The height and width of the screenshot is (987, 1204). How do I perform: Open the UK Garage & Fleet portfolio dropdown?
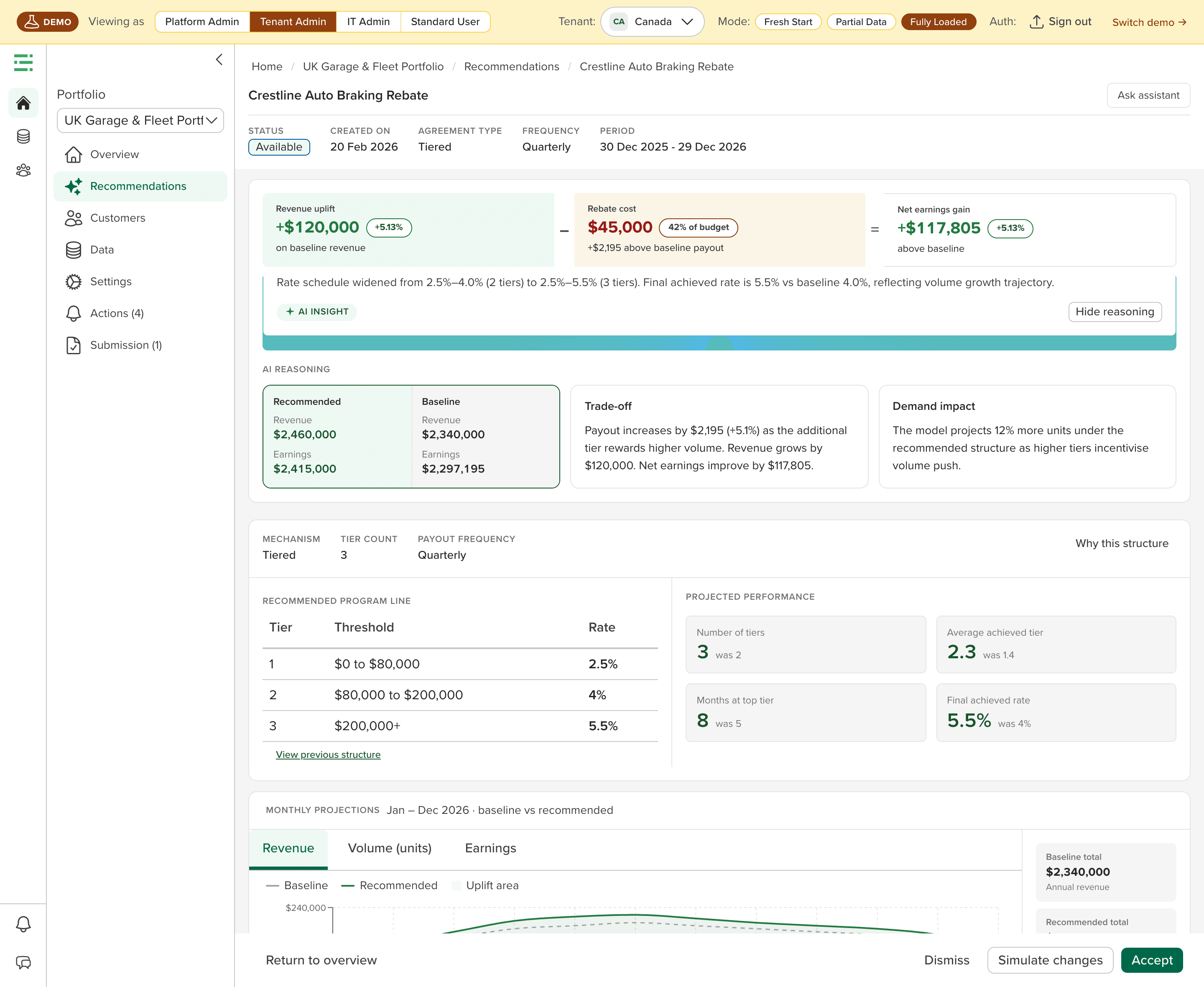click(x=140, y=120)
